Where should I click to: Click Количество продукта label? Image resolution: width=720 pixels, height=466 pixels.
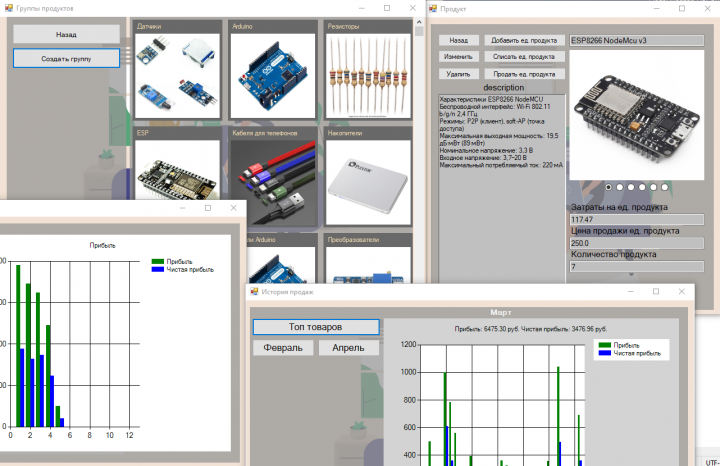tap(613, 254)
